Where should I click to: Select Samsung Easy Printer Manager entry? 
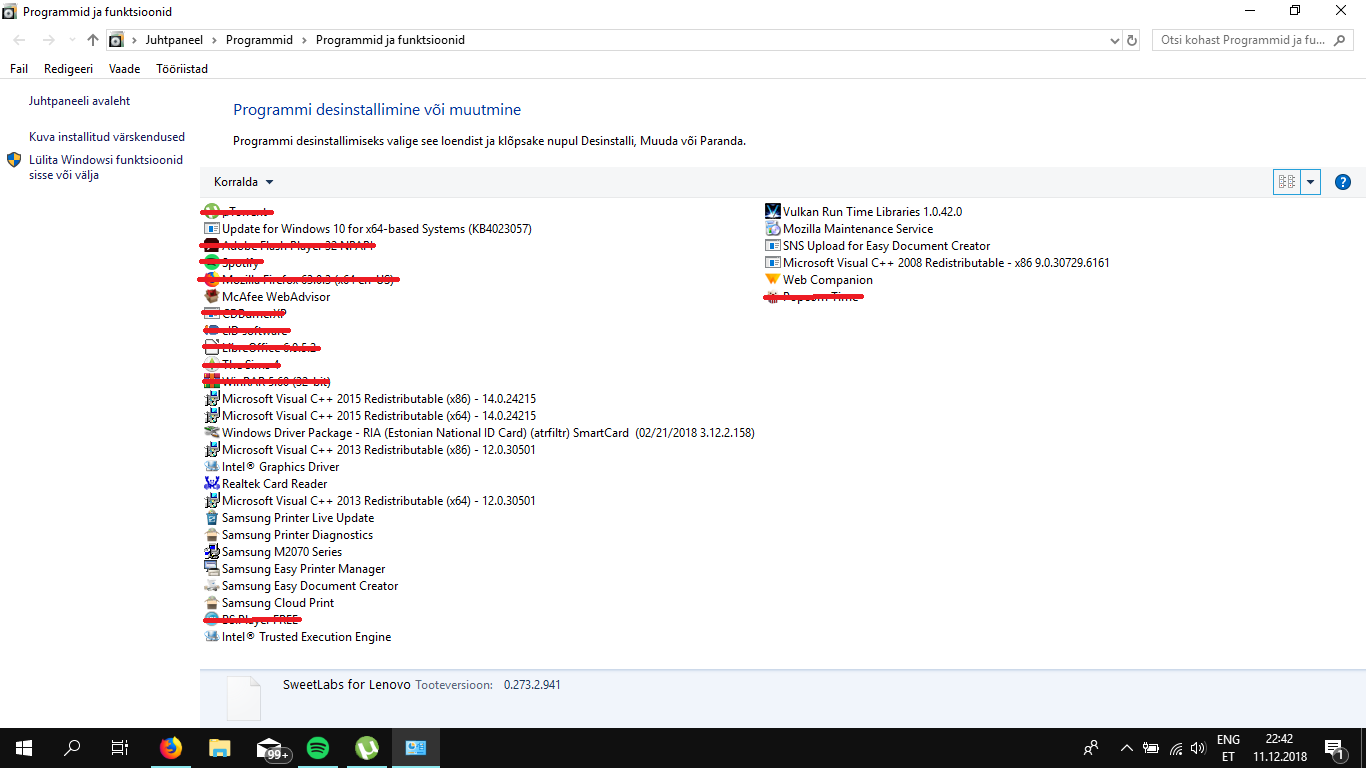[303, 569]
